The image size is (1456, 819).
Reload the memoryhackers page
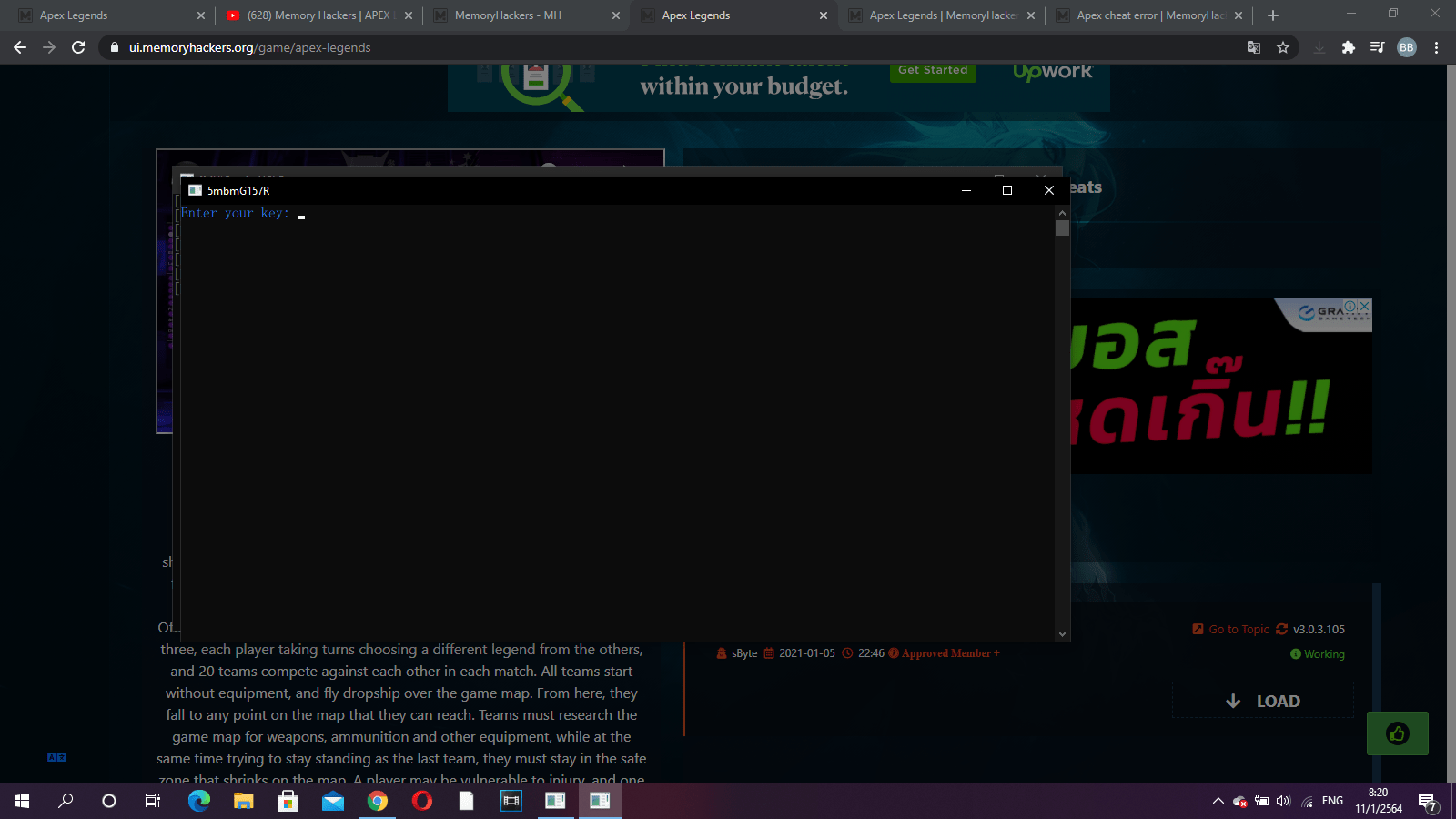[x=78, y=47]
